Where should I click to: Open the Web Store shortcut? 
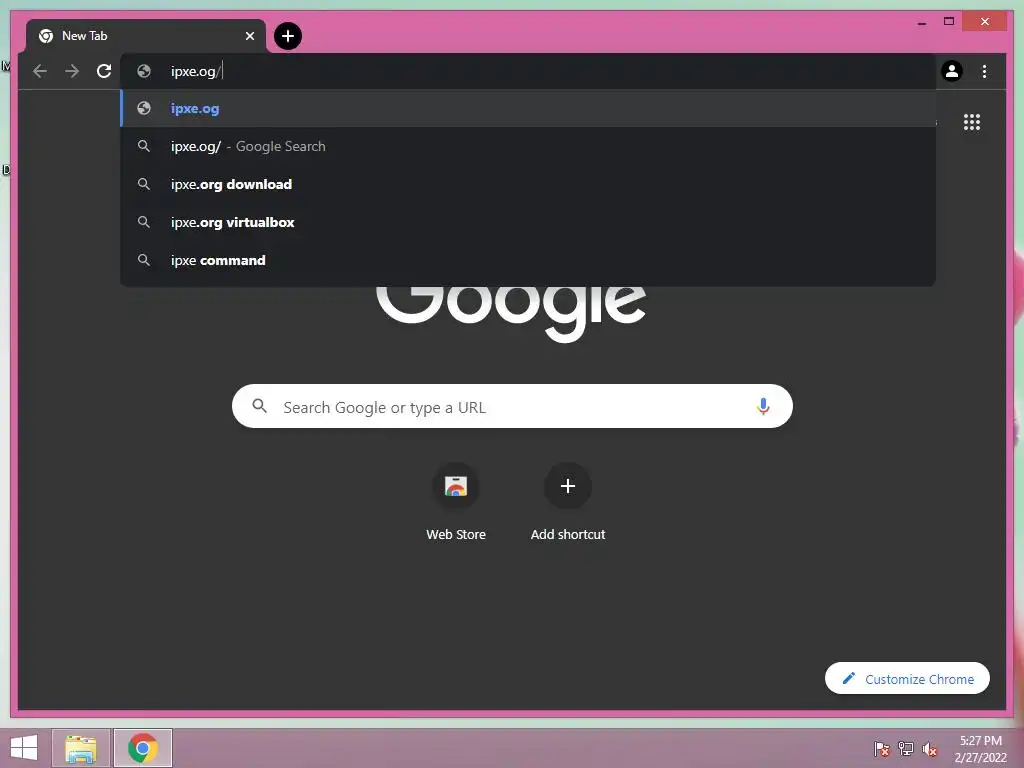click(x=456, y=502)
